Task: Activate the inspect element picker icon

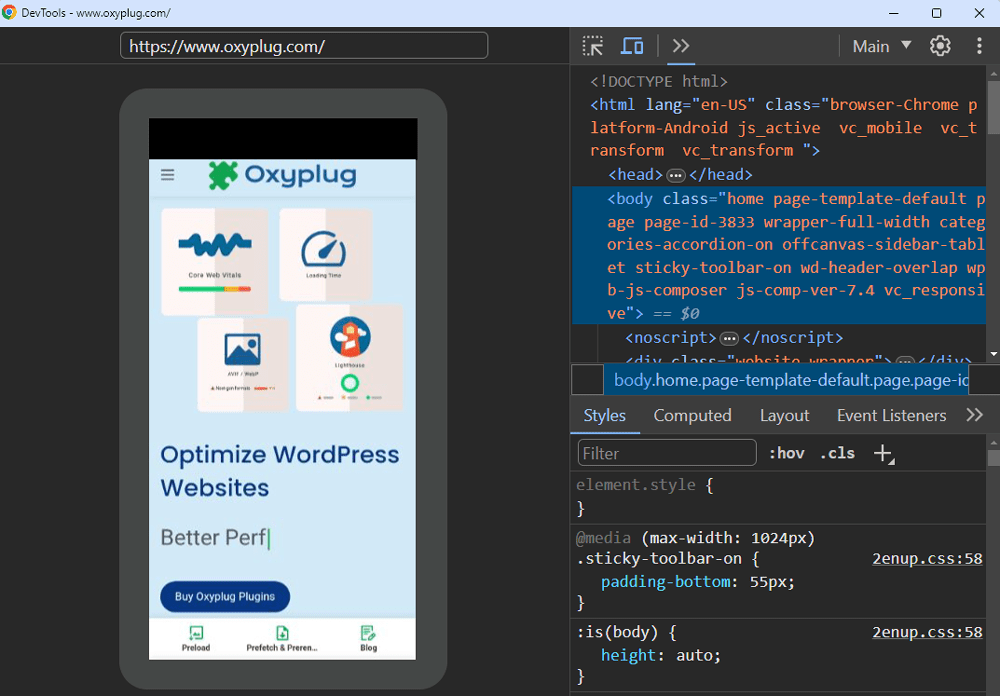Action: point(592,46)
